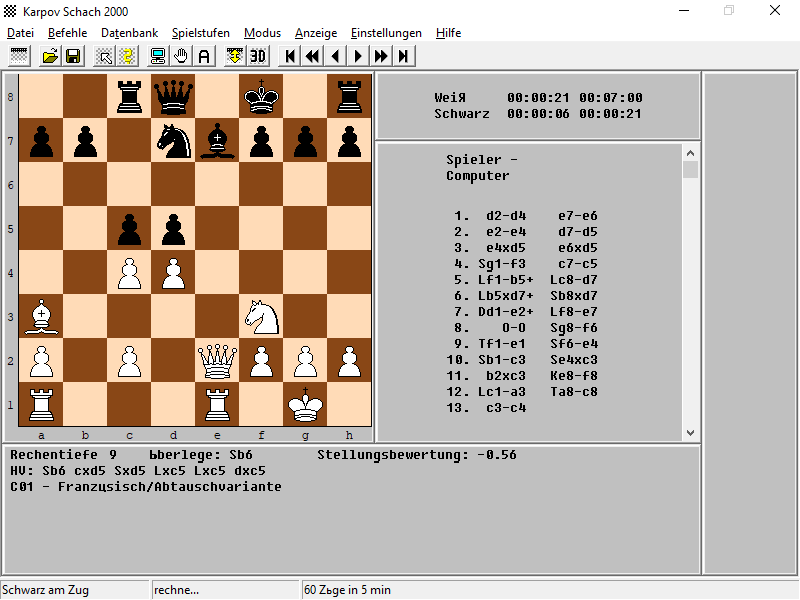Select the black pawn on h7
800x600 pixels.
point(349,140)
